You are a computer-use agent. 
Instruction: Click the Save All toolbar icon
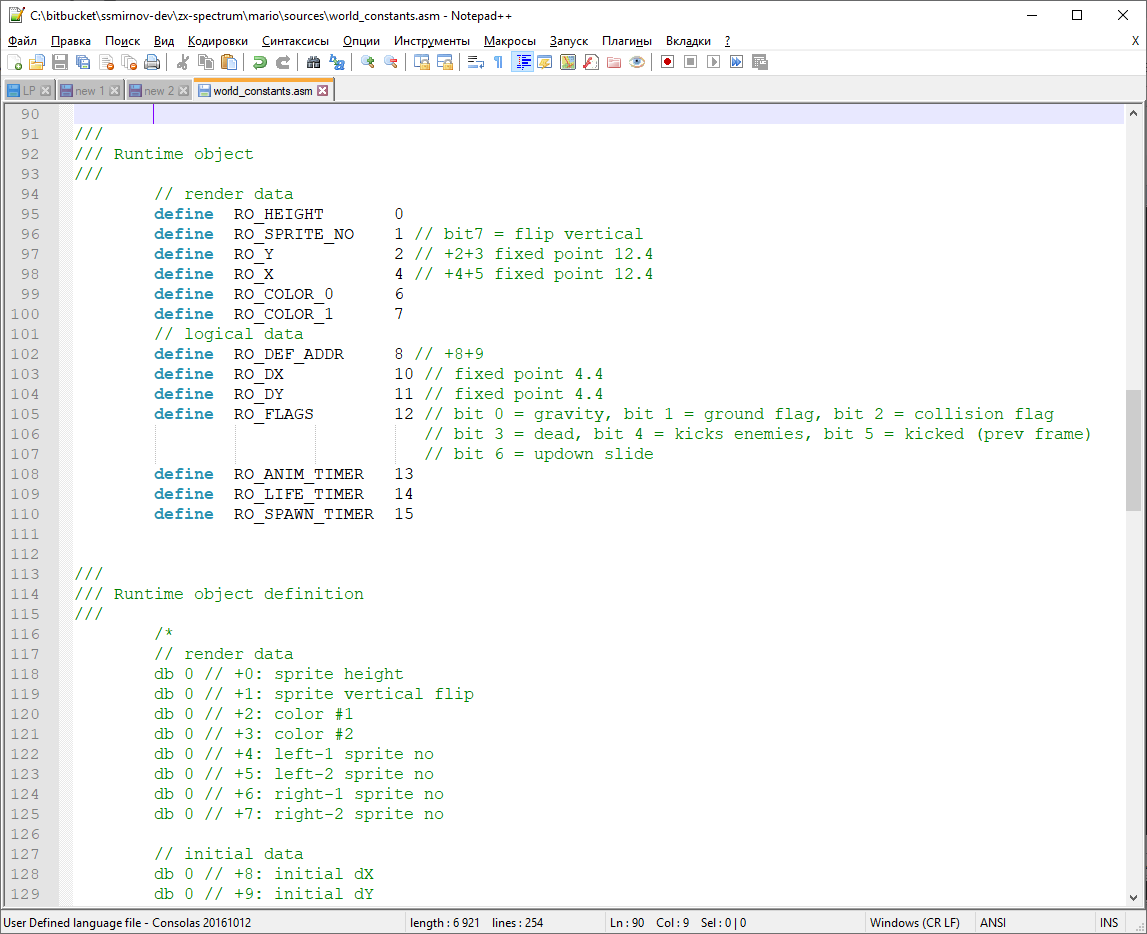click(83, 62)
